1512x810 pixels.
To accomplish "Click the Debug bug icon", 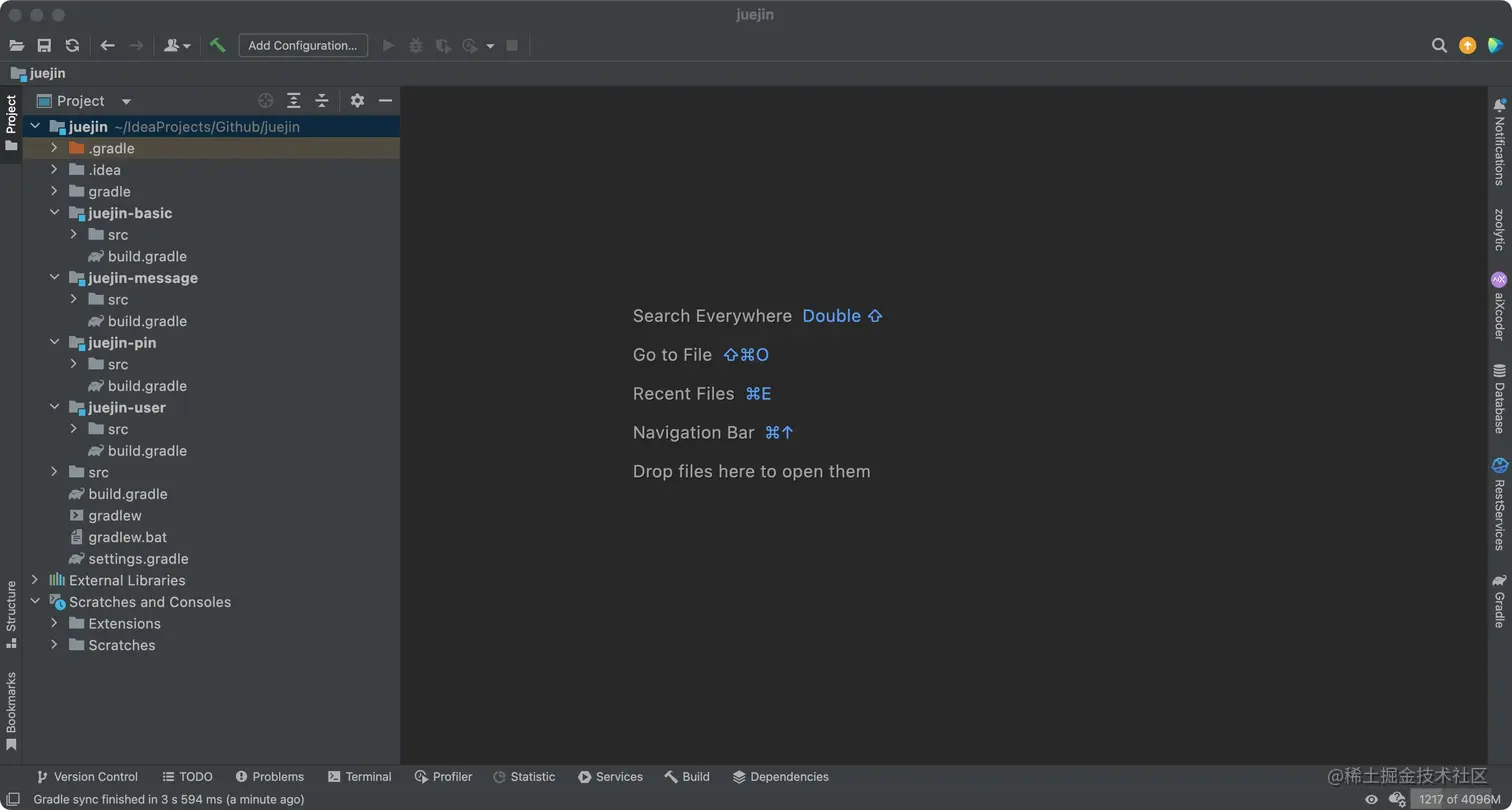I will (416, 45).
